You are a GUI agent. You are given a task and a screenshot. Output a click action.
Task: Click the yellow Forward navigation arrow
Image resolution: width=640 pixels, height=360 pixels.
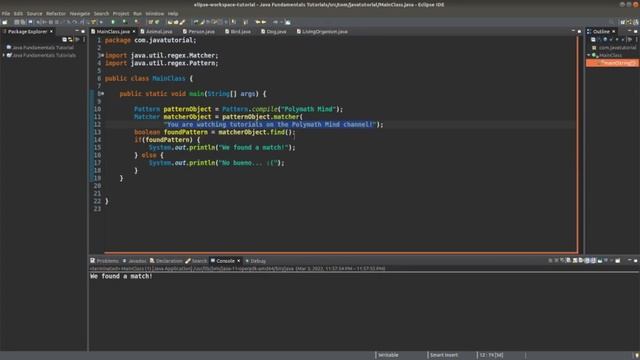pos(264,22)
